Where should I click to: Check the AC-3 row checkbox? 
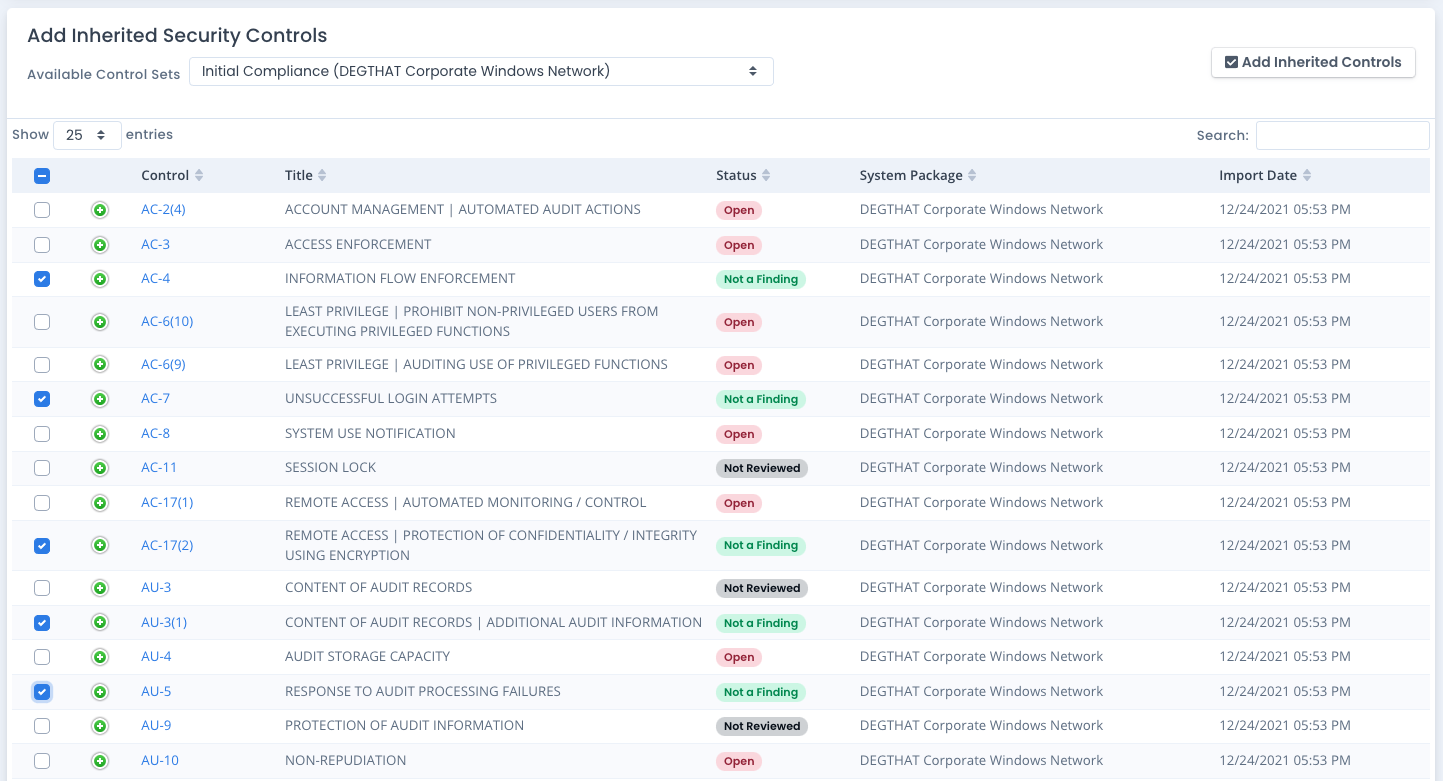click(x=42, y=245)
